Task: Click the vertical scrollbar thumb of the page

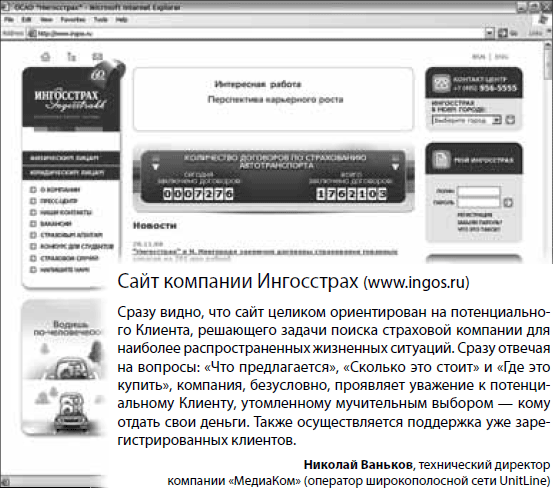Action: (x=549, y=66)
